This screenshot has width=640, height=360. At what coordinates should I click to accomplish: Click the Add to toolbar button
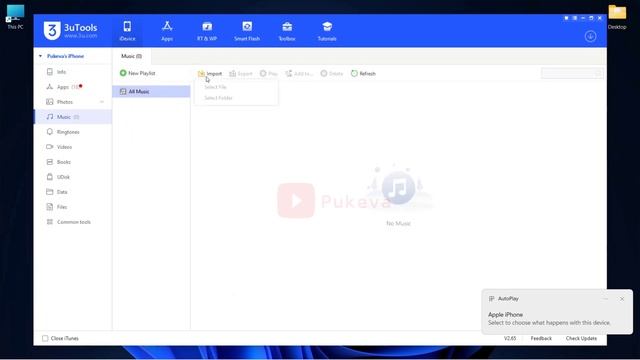click(x=299, y=73)
